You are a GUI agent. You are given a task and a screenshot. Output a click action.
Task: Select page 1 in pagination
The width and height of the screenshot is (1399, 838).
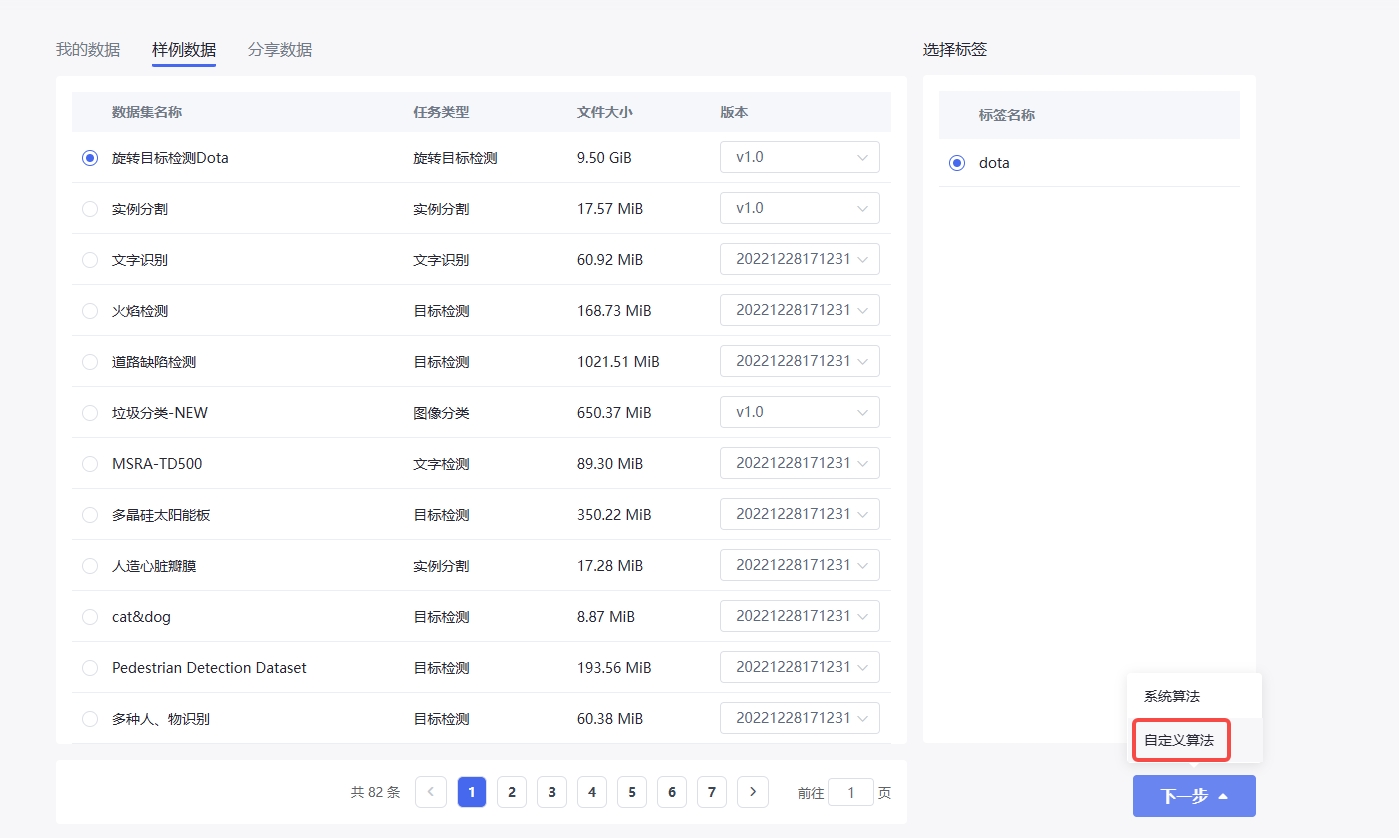(472, 792)
